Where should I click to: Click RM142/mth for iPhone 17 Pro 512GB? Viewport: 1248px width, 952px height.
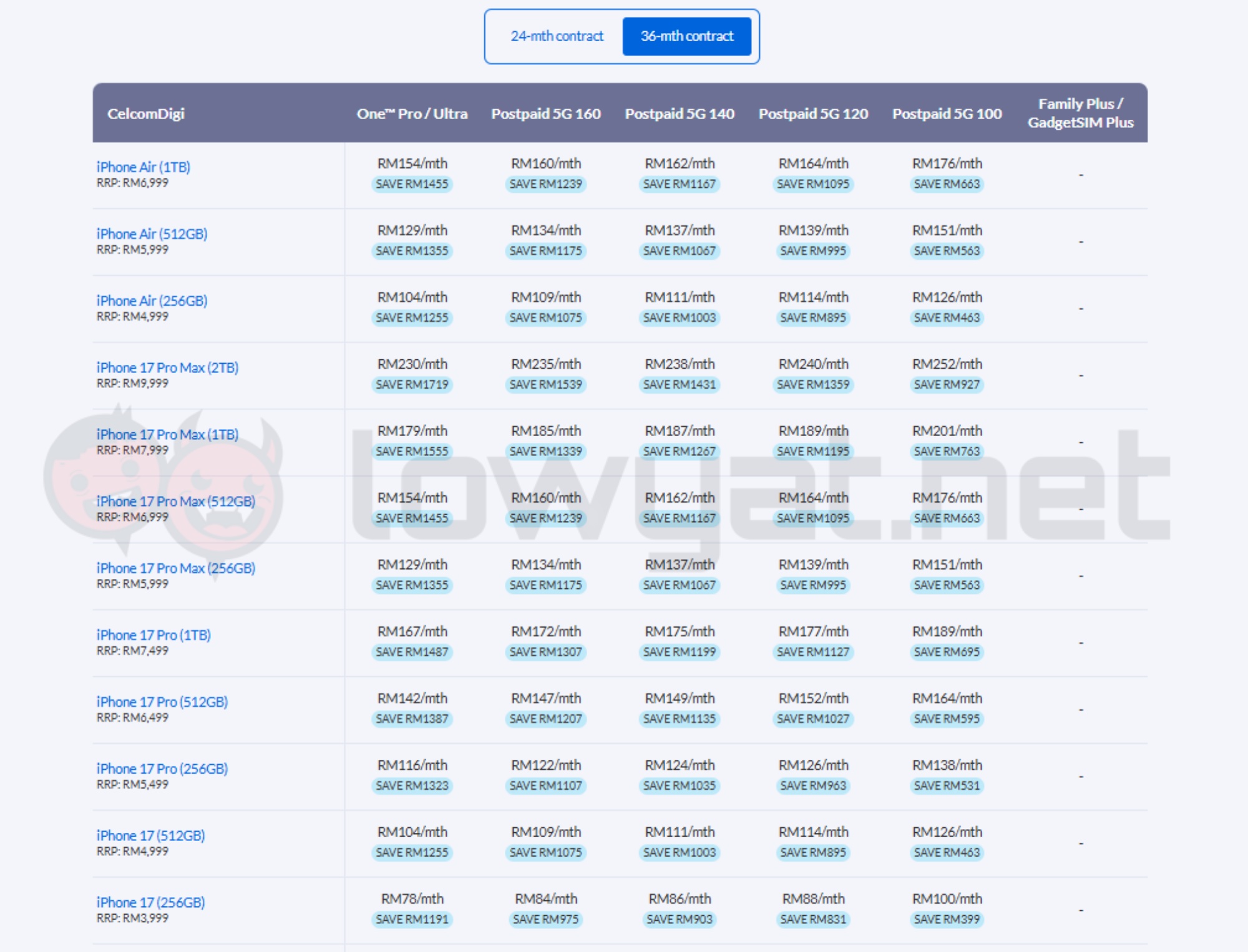coord(412,698)
